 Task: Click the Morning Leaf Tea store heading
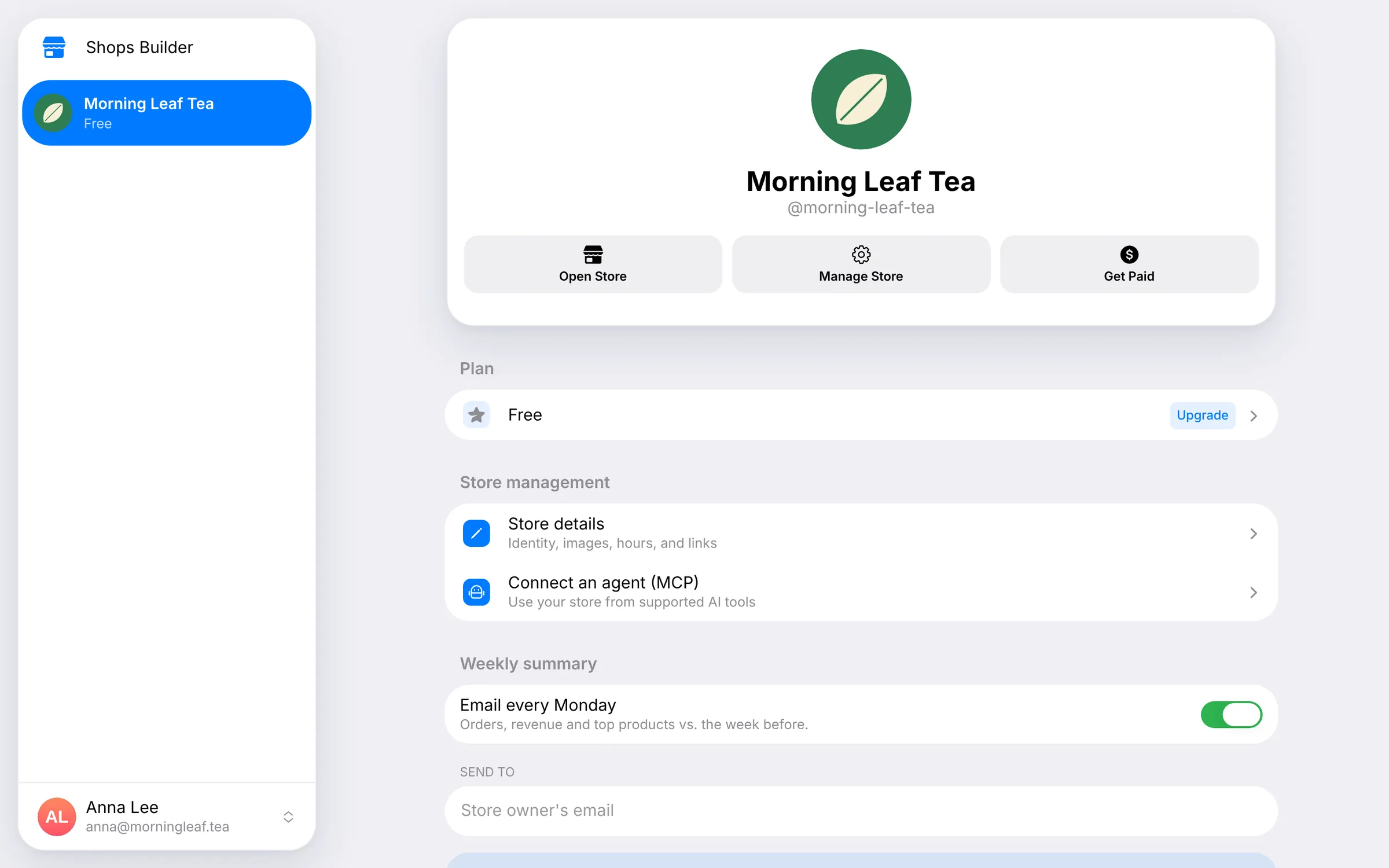click(x=861, y=182)
